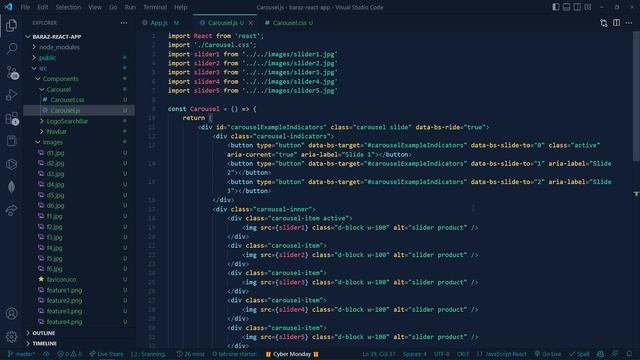The image size is (640, 360).
Task: Click the Spell checker status item
Action: (580, 354)
